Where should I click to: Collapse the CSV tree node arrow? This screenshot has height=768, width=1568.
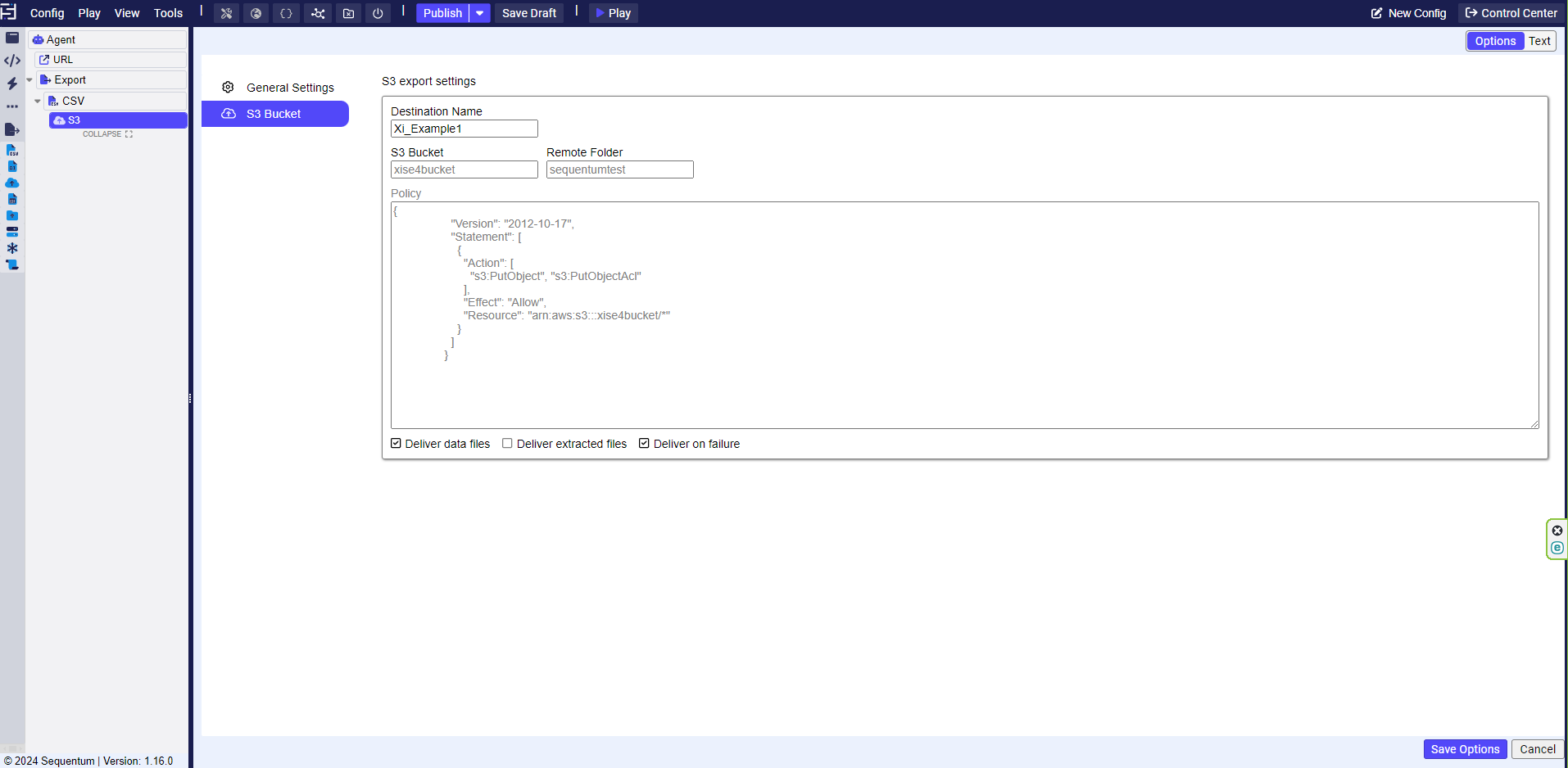(38, 102)
